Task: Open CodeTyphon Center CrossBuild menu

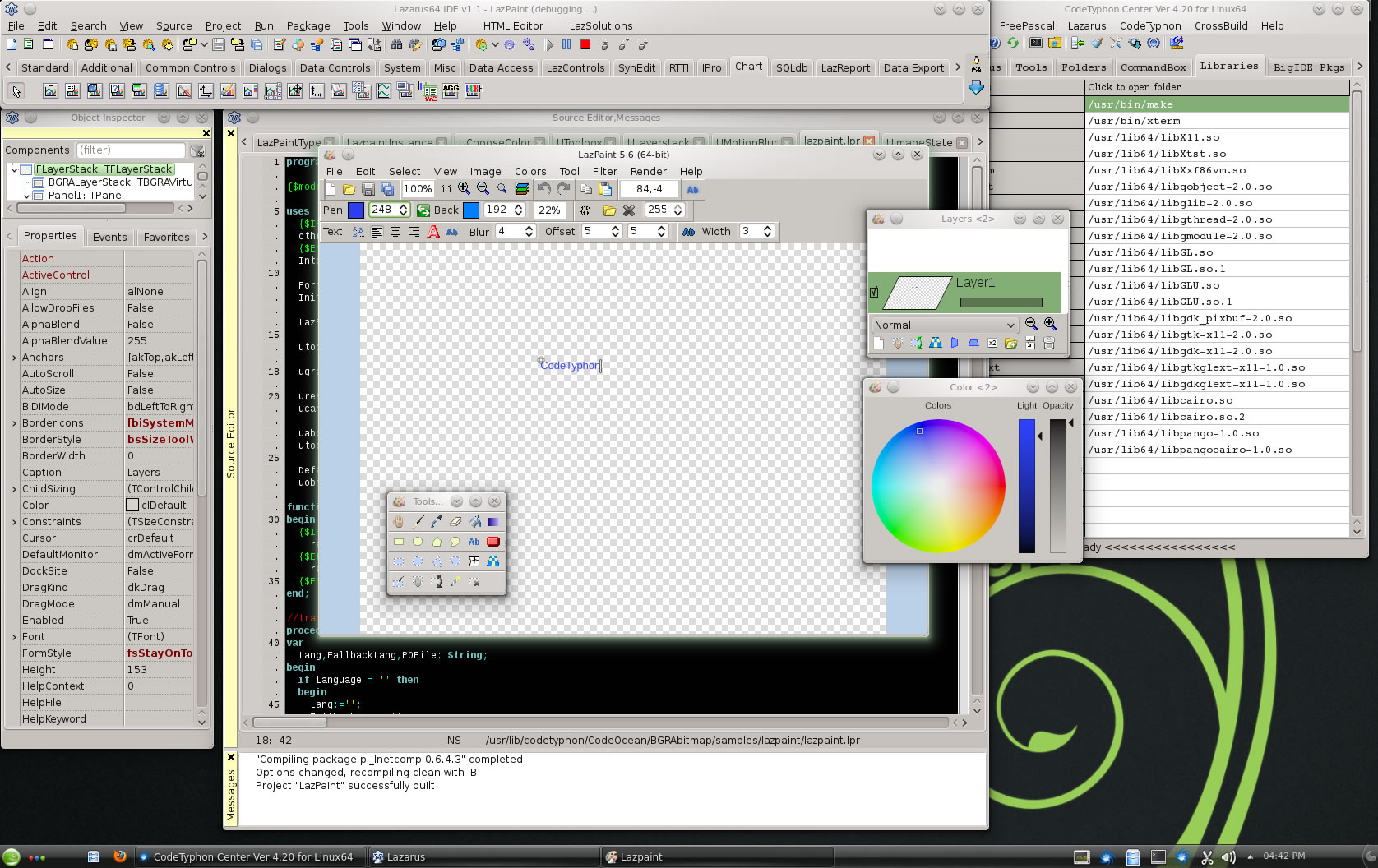Action: (1221, 26)
